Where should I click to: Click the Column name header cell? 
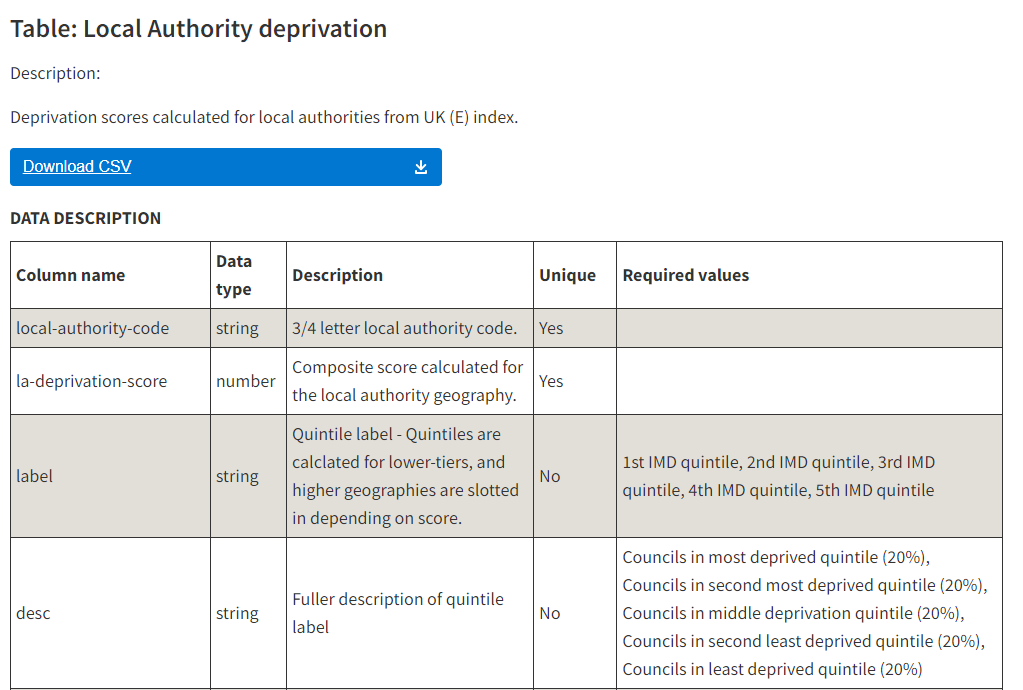point(110,275)
